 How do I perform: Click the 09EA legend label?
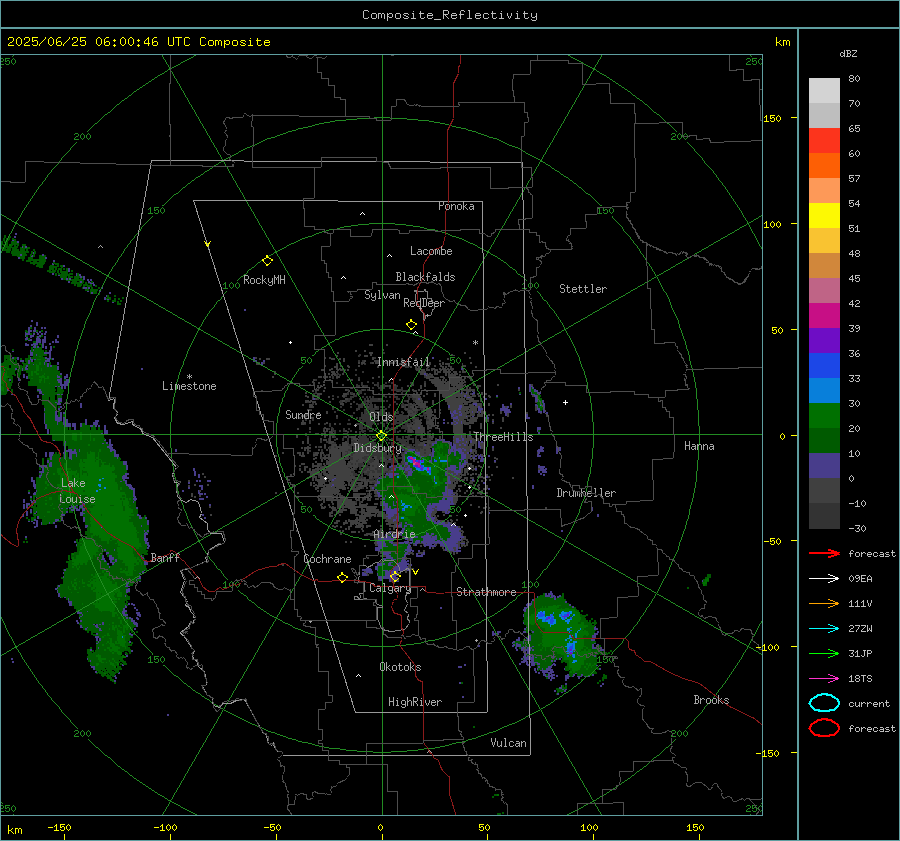click(860, 579)
